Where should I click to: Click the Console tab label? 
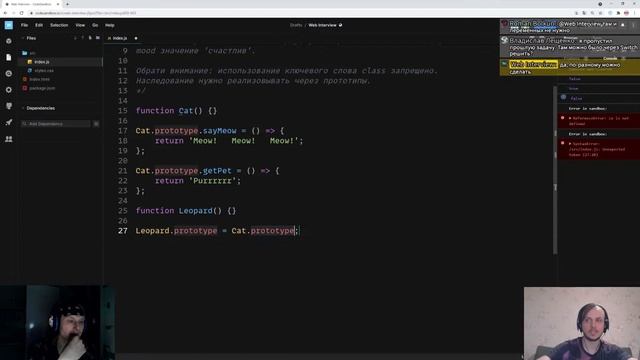(610, 58)
